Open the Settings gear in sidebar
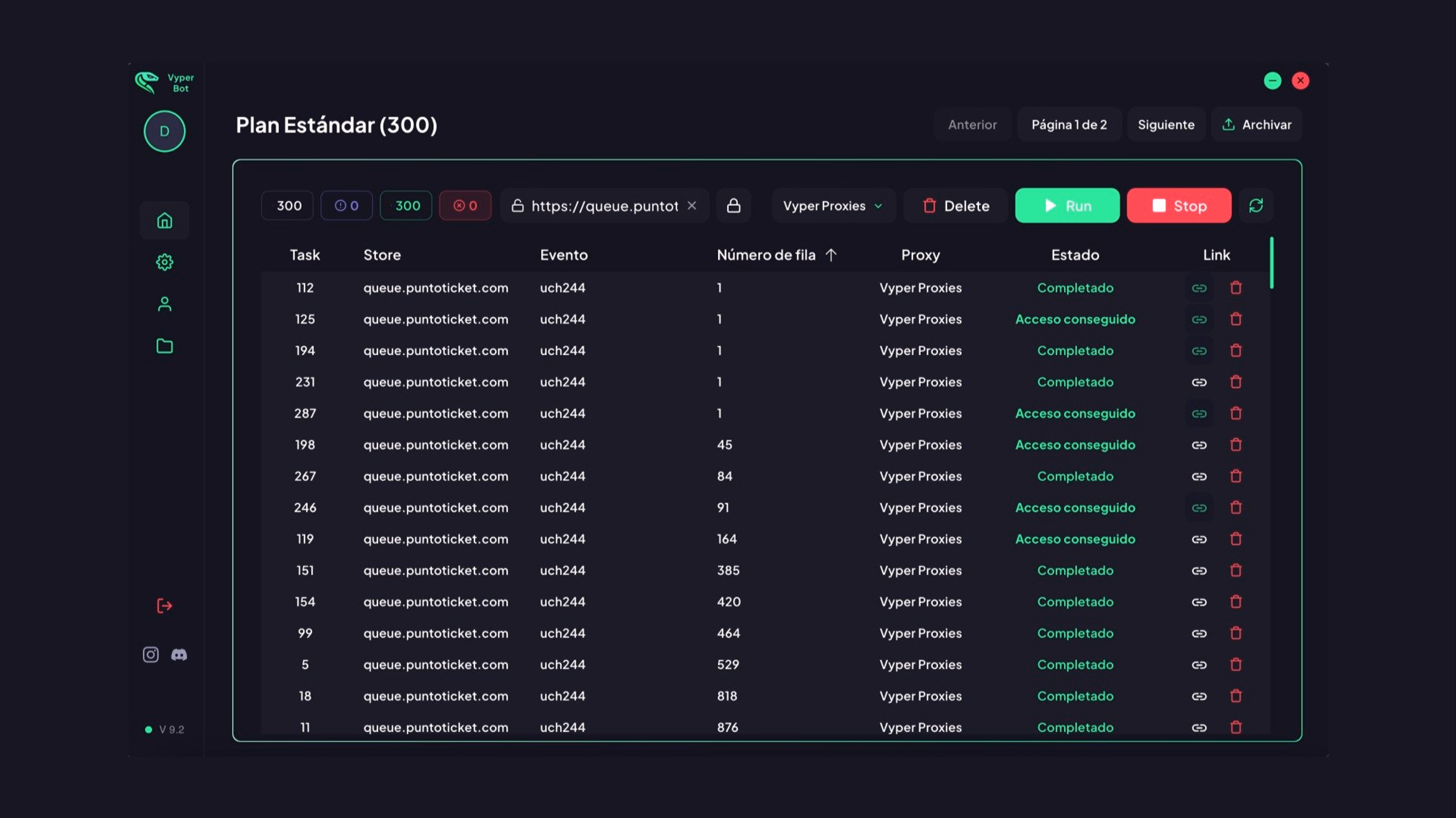The height and width of the screenshot is (818, 1456). tap(164, 262)
